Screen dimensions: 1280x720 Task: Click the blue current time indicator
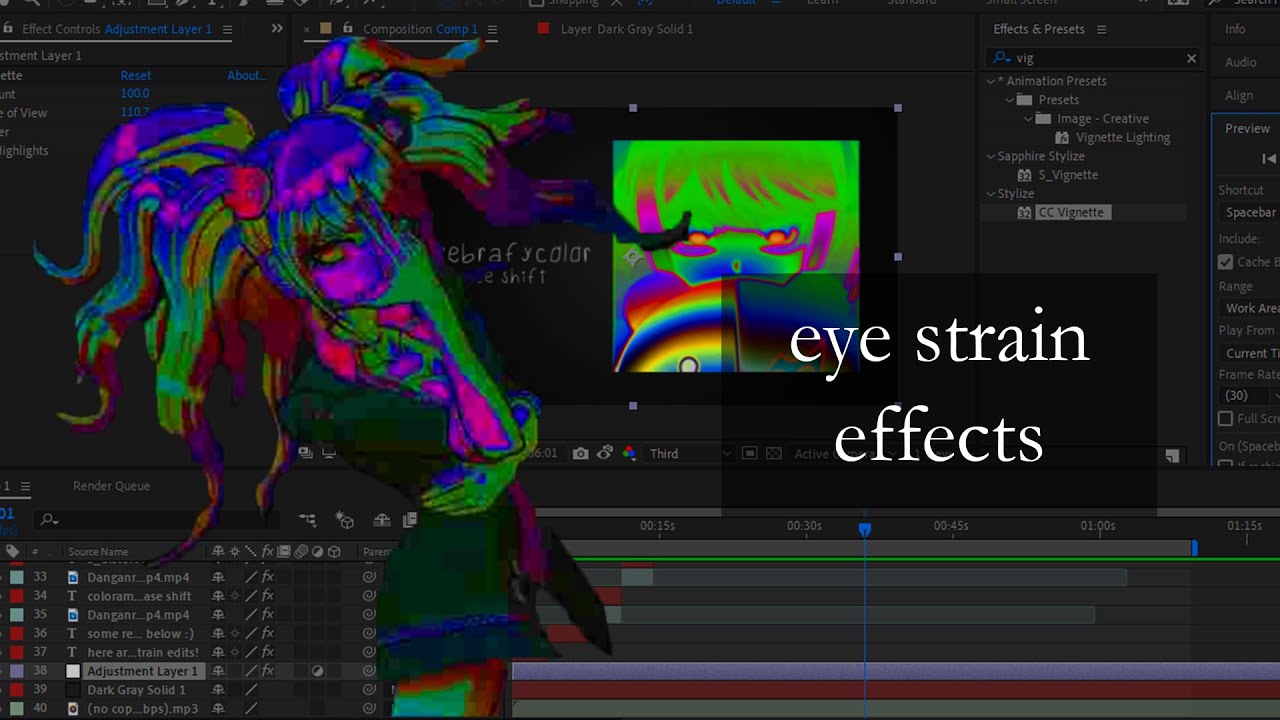[x=865, y=529]
